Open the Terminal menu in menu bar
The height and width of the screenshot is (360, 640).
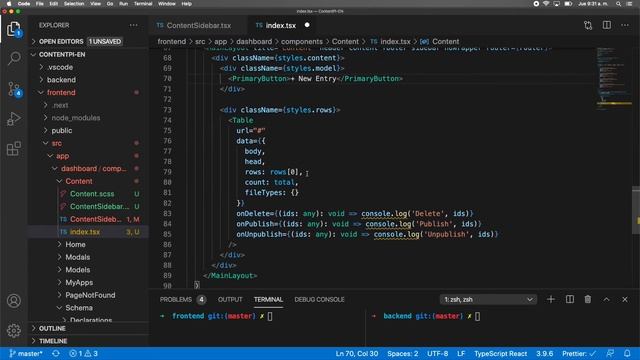coord(143,4)
